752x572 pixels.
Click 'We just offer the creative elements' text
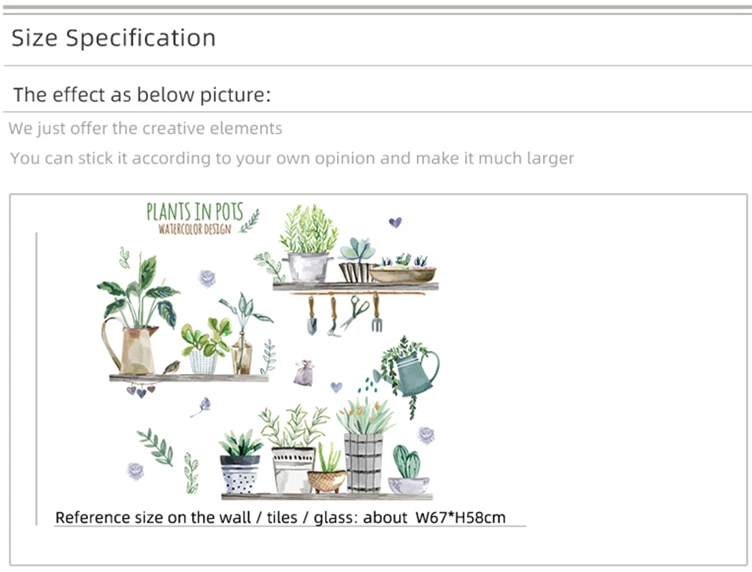145,128
